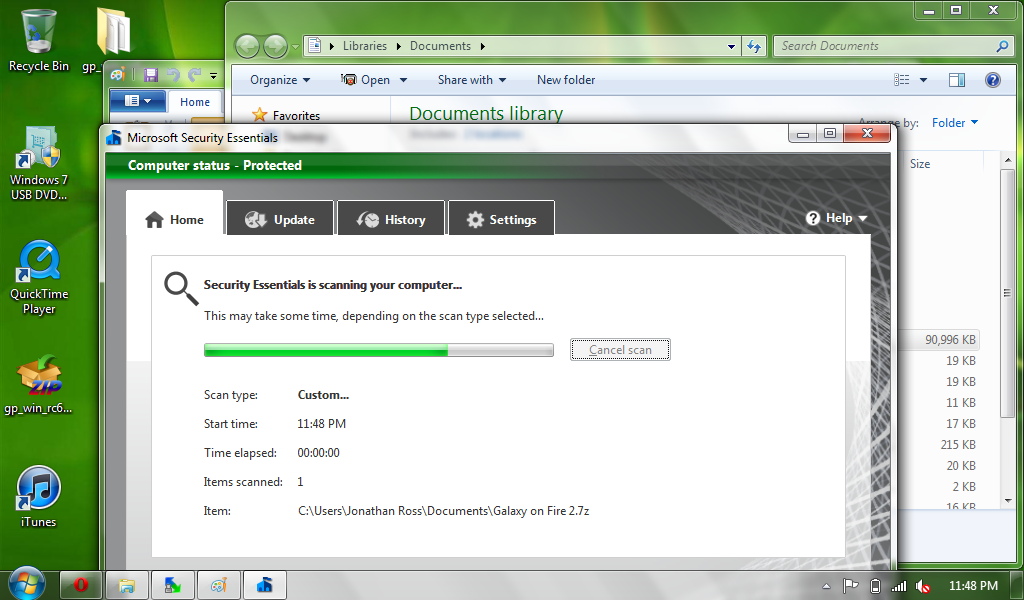Open the Share with dropdown

pos(472,80)
